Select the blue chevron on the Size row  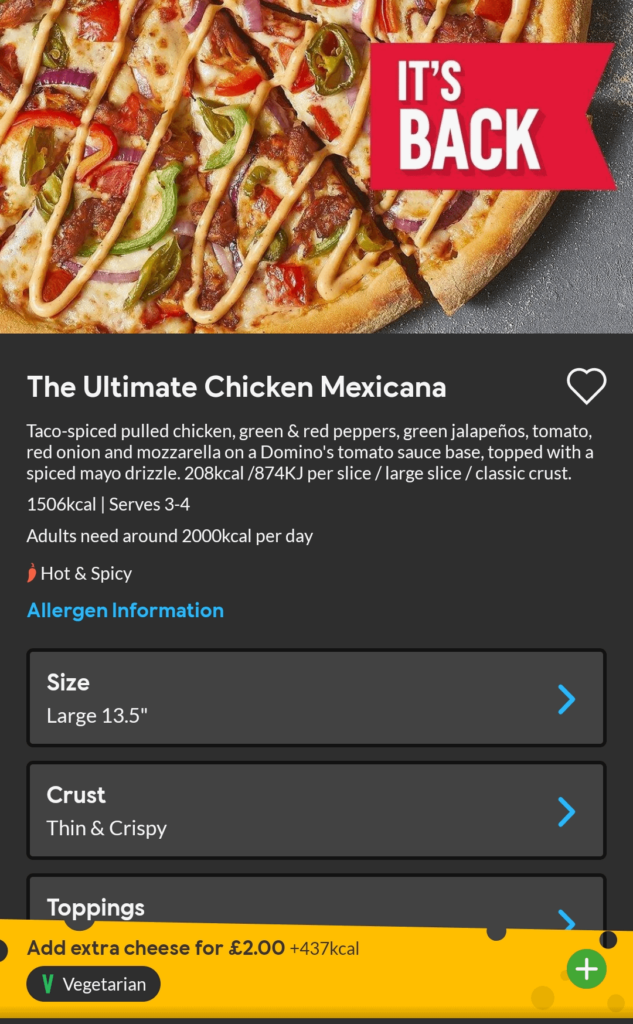point(566,699)
